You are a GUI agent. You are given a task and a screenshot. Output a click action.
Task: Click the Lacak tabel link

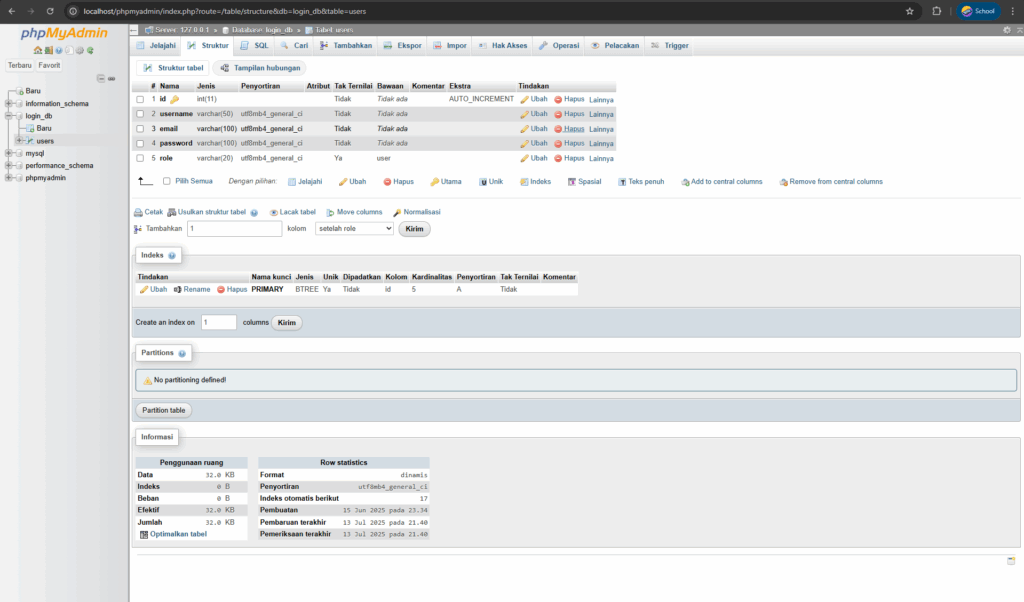[293, 212]
